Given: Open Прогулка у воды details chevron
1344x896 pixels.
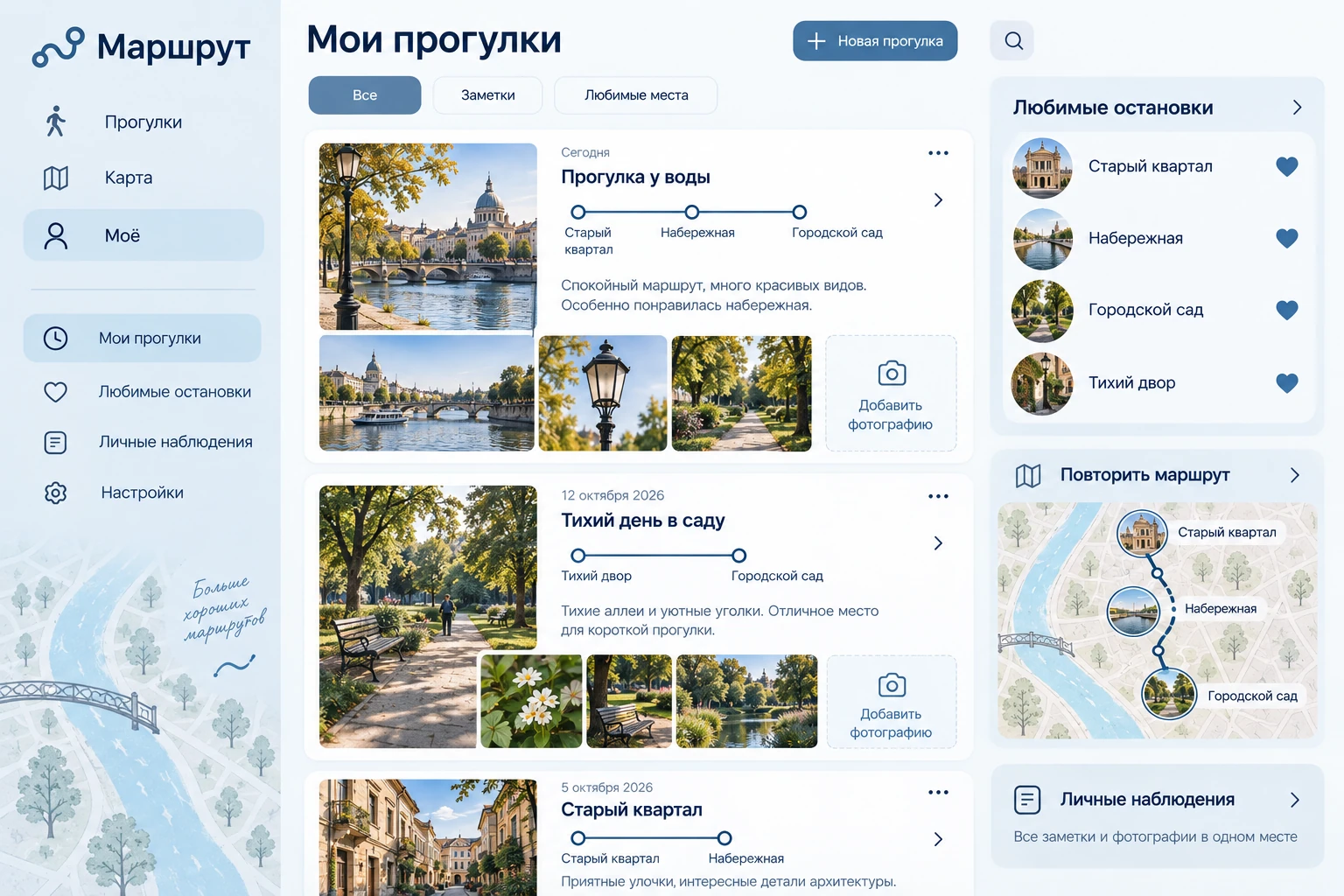Looking at the screenshot, I should click(x=938, y=200).
